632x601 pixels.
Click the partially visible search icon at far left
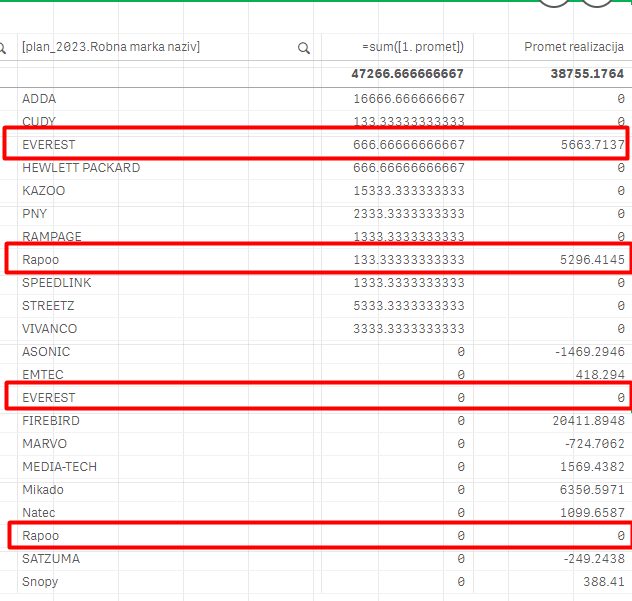coord(4,48)
